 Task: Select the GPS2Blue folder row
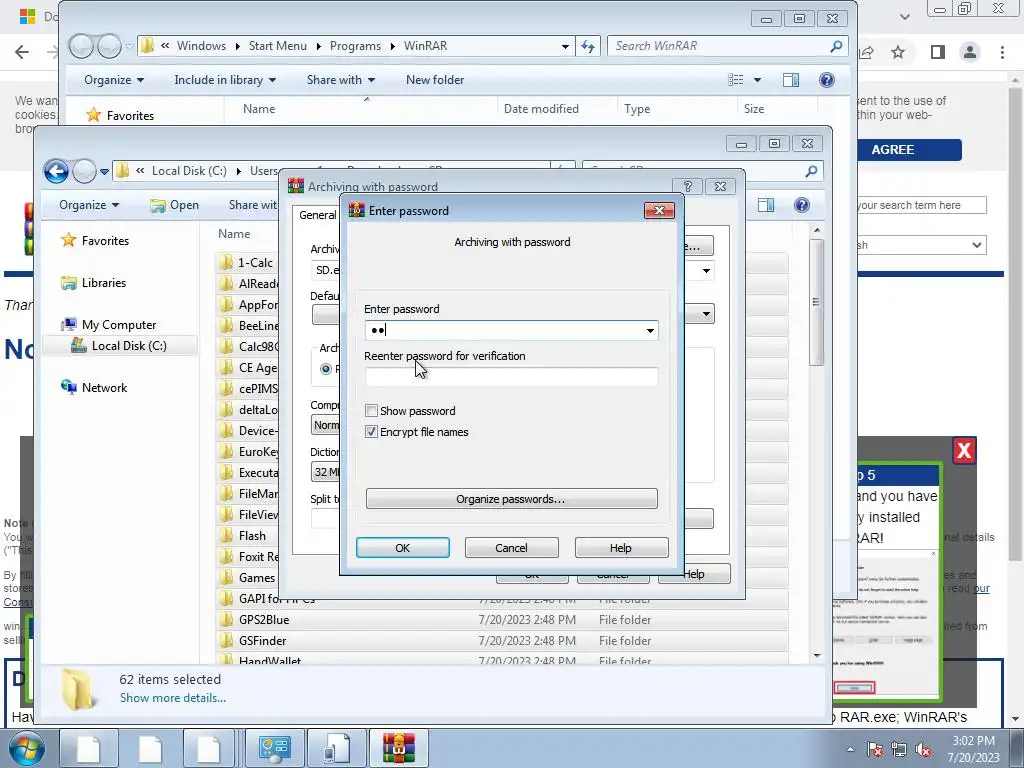click(502, 620)
